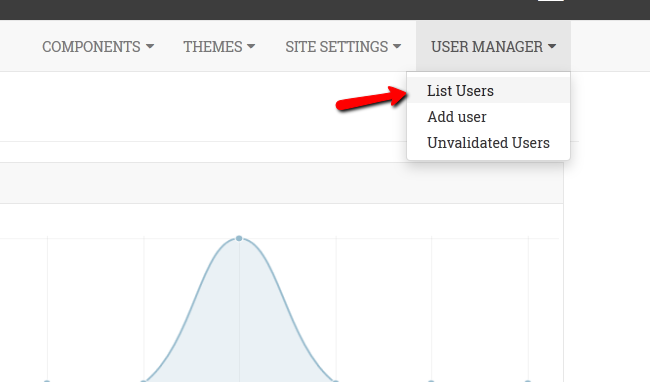Open Unvalidated Users menu entry
Screen dimensions: 650x382
pyautogui.click(x=488, y=143)
